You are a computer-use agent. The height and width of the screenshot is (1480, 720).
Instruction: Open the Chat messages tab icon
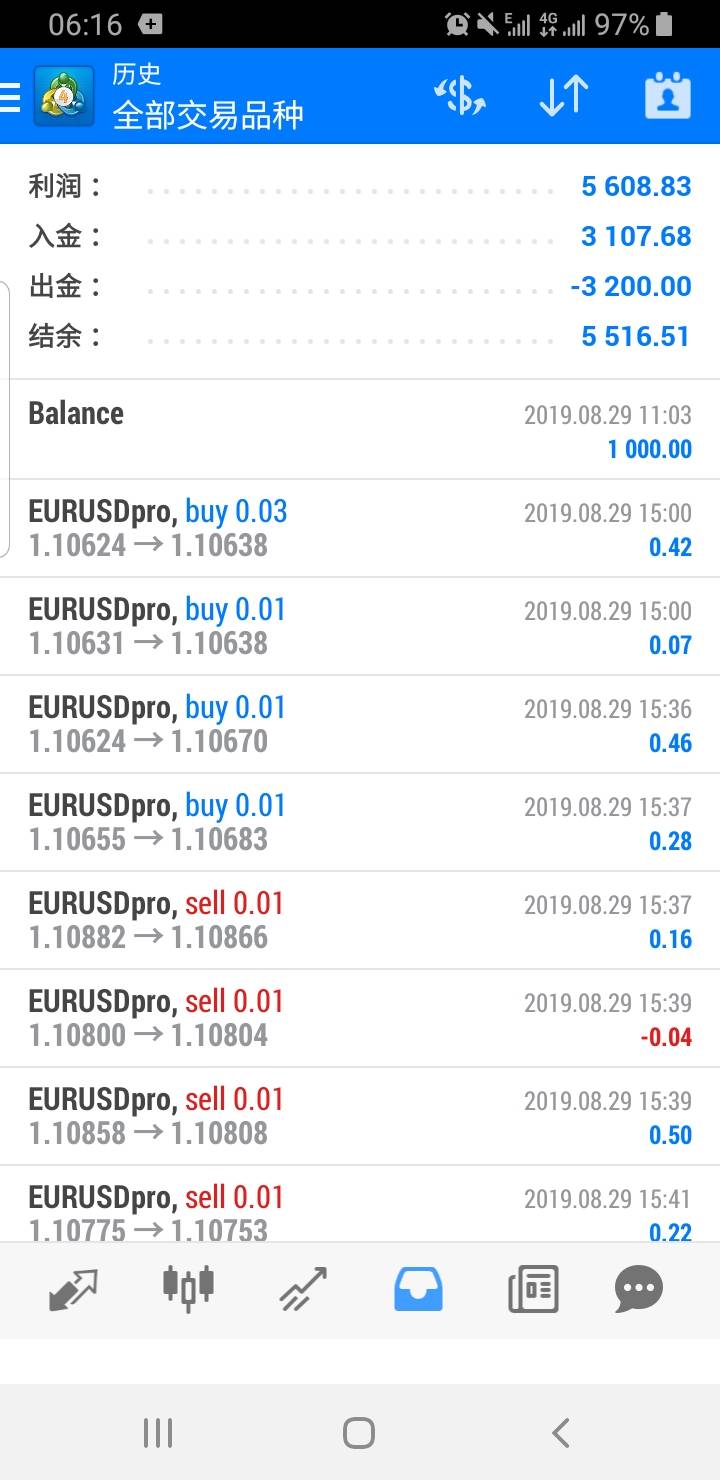tap(639, 1289)
